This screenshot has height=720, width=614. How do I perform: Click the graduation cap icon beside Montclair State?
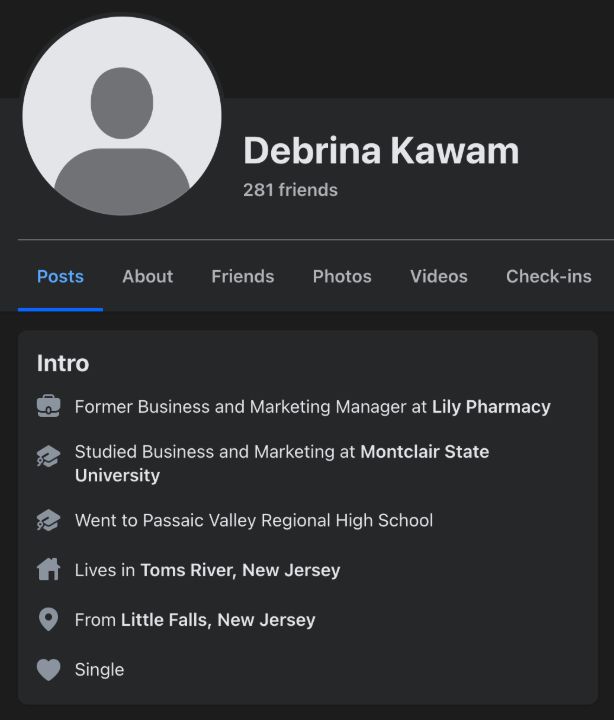click(x=48, y=456)
